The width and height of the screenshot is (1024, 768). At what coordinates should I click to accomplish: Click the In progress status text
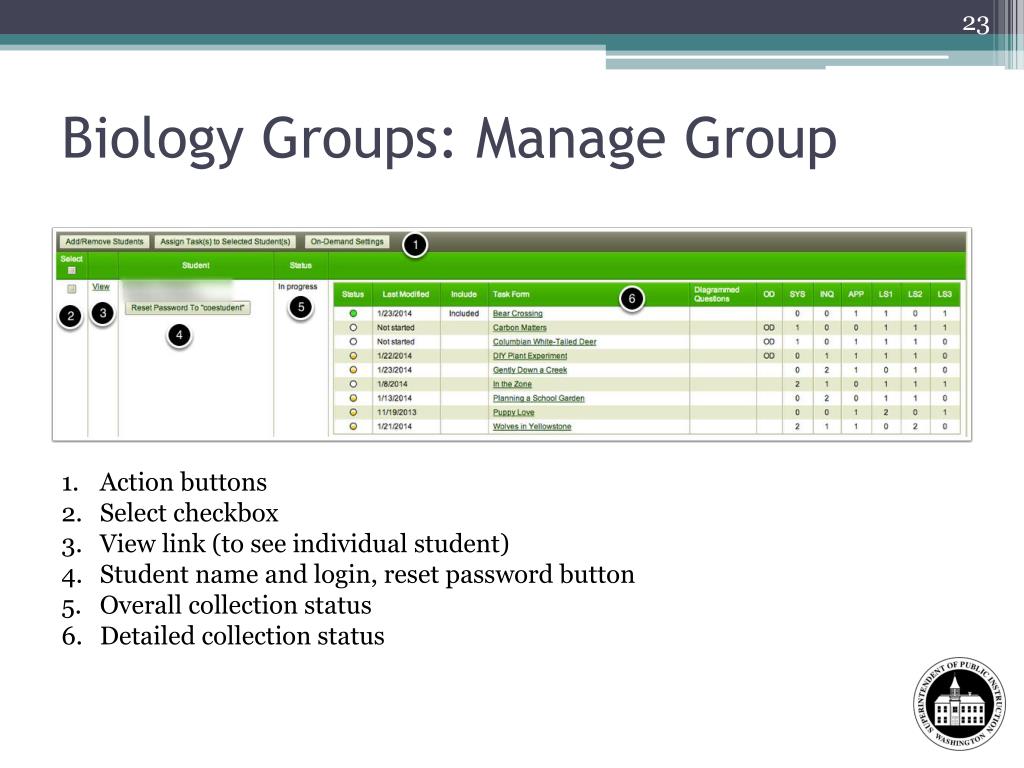coord(297,287)
